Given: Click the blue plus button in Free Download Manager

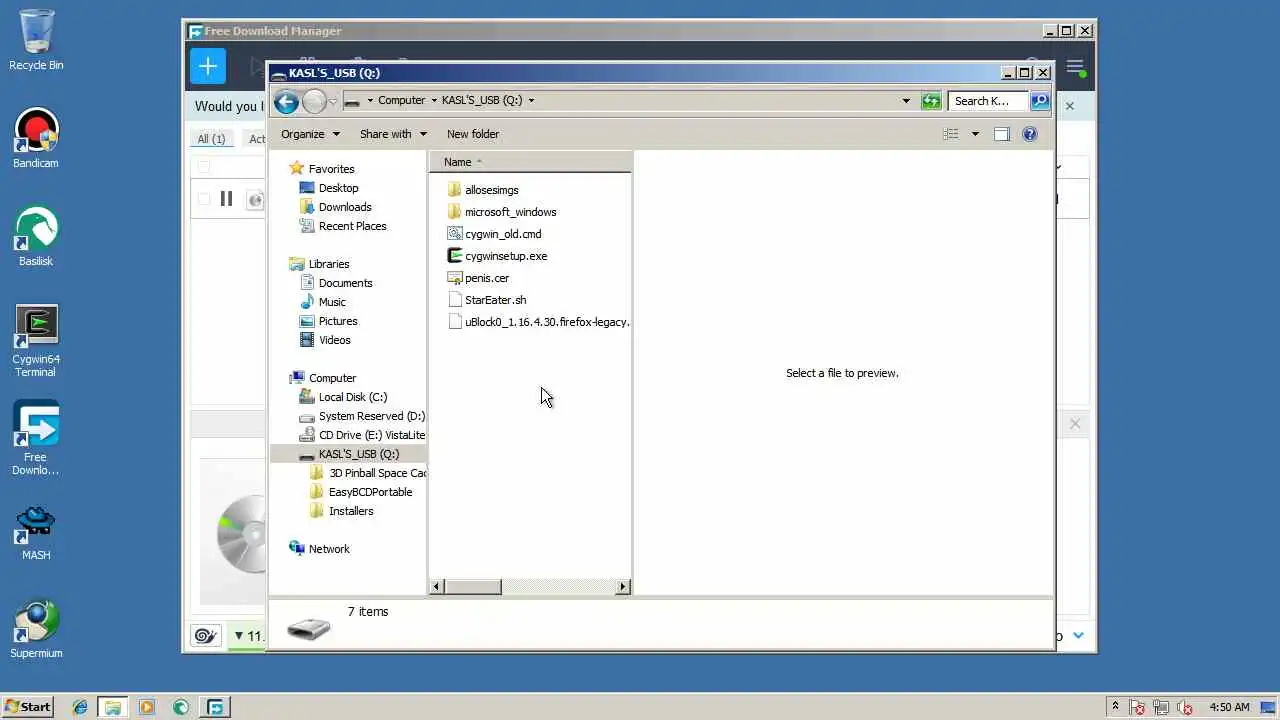Looking at the screenshot, I should tap(208, 67).
